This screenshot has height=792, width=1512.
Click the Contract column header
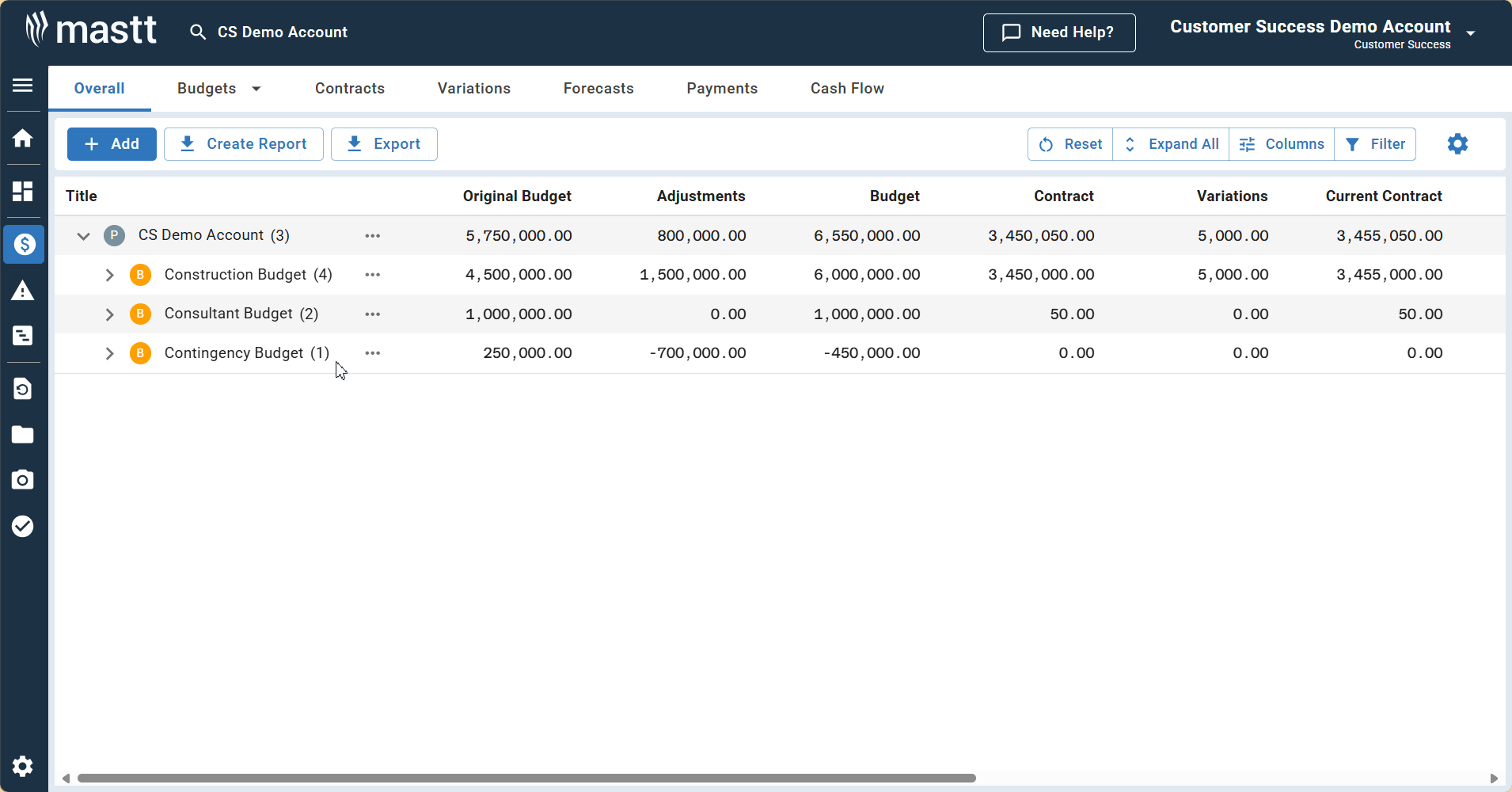[1064, 196]
